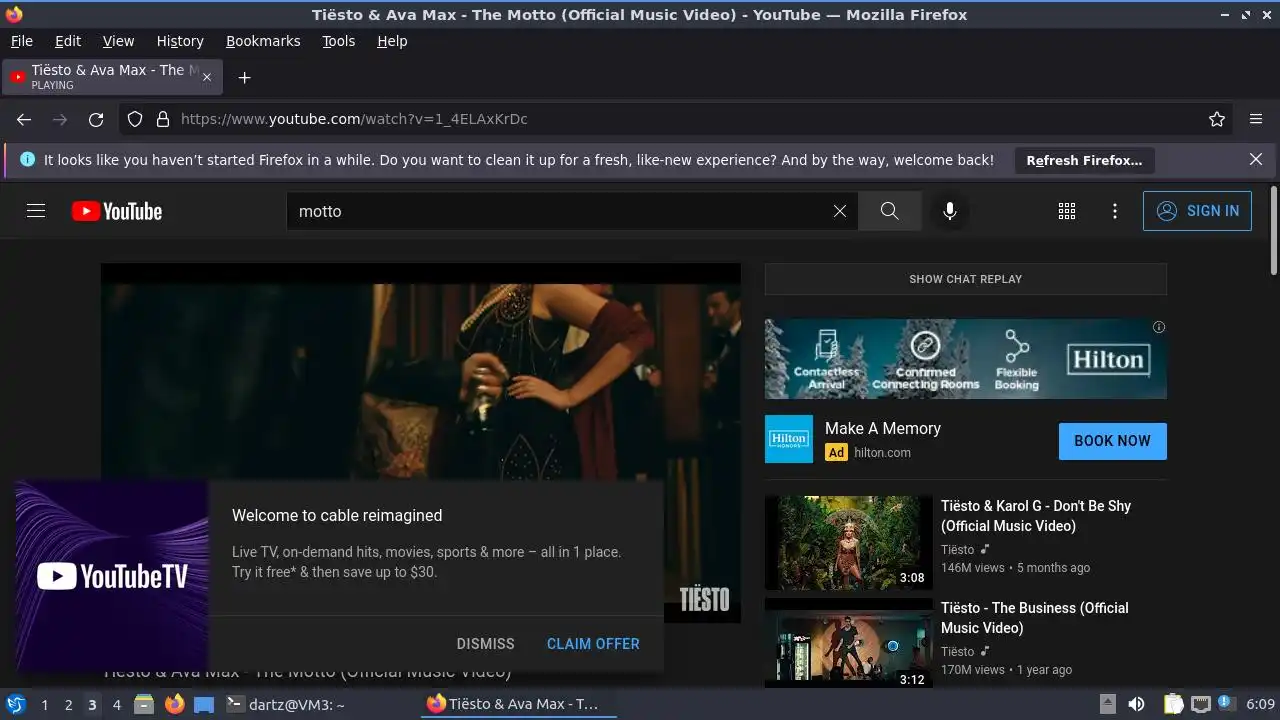The width and height of the screenshot is (1280, 720).
Task: Click the page vertical scrollbar
Action: [x=1273, y=230]
